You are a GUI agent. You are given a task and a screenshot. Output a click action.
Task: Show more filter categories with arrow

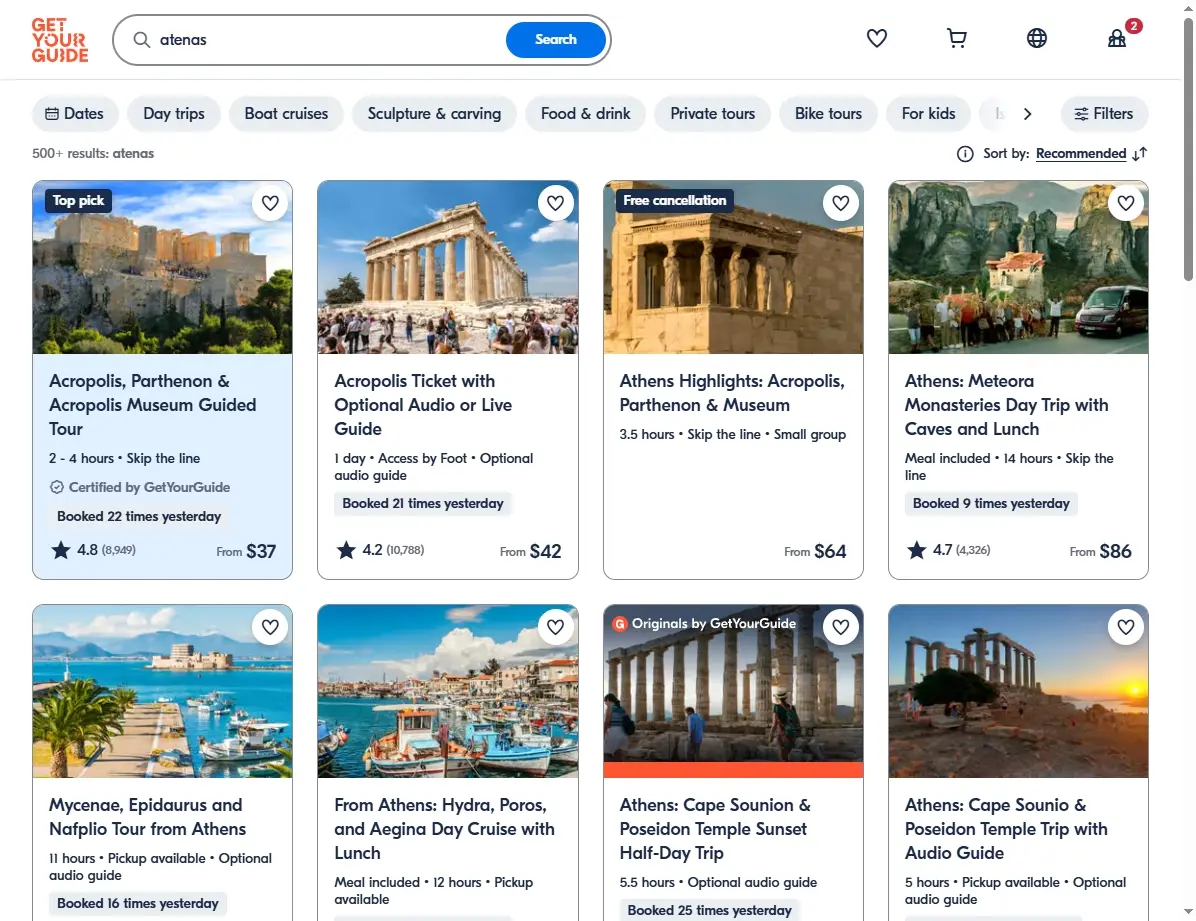pyautogui.click(x=1027, y=114)
